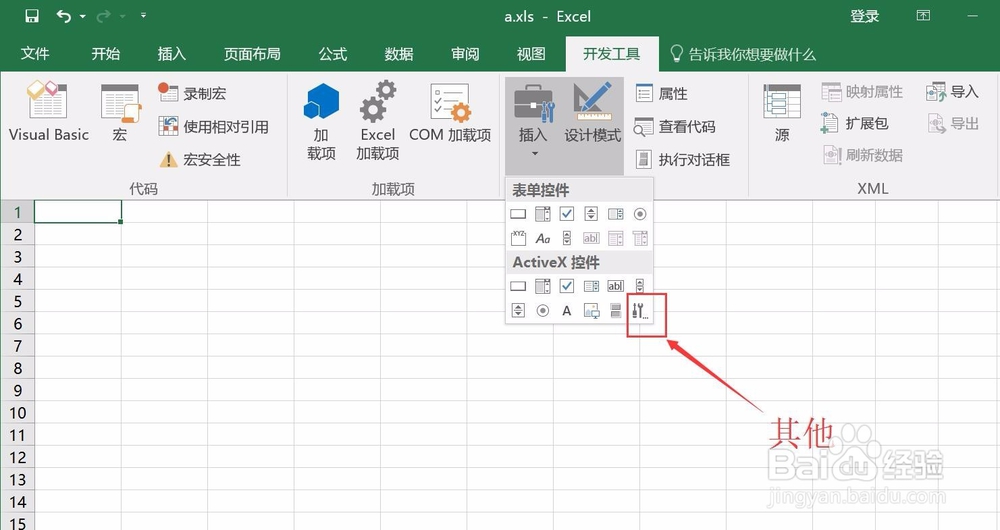Click 刷新数据 refresh data

(863, 155)
